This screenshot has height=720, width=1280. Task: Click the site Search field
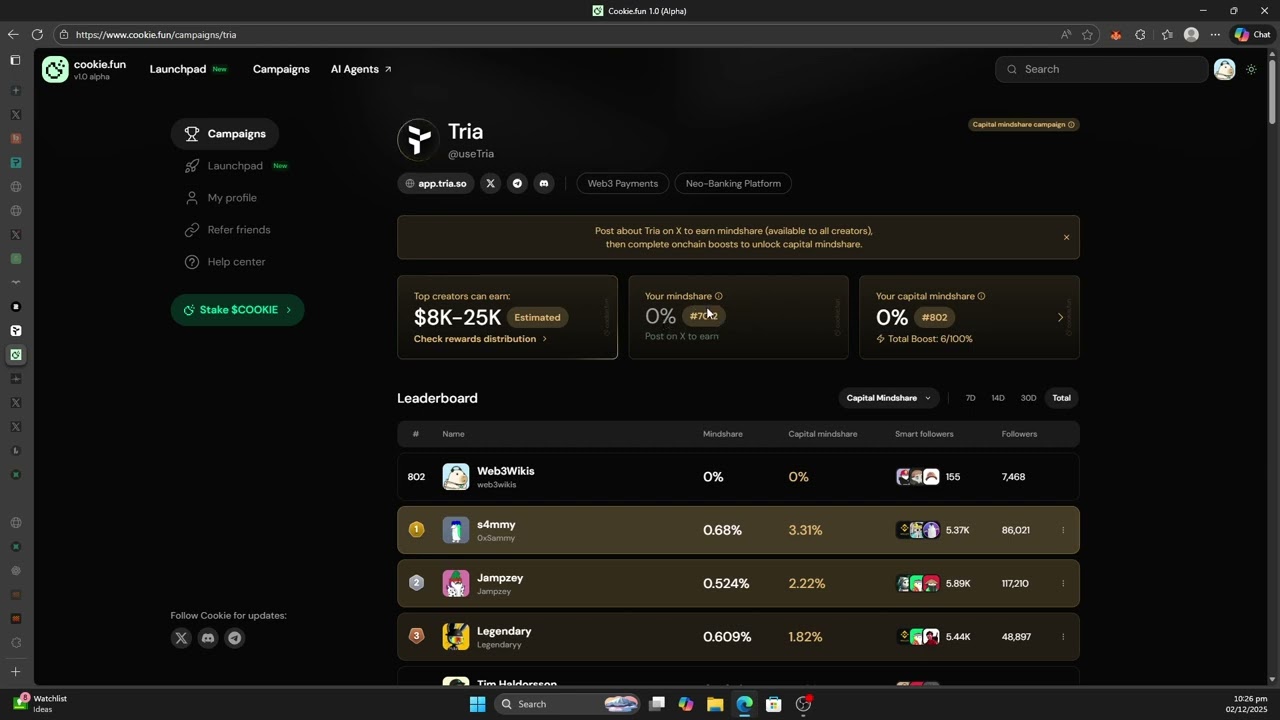click(1102, 69)
